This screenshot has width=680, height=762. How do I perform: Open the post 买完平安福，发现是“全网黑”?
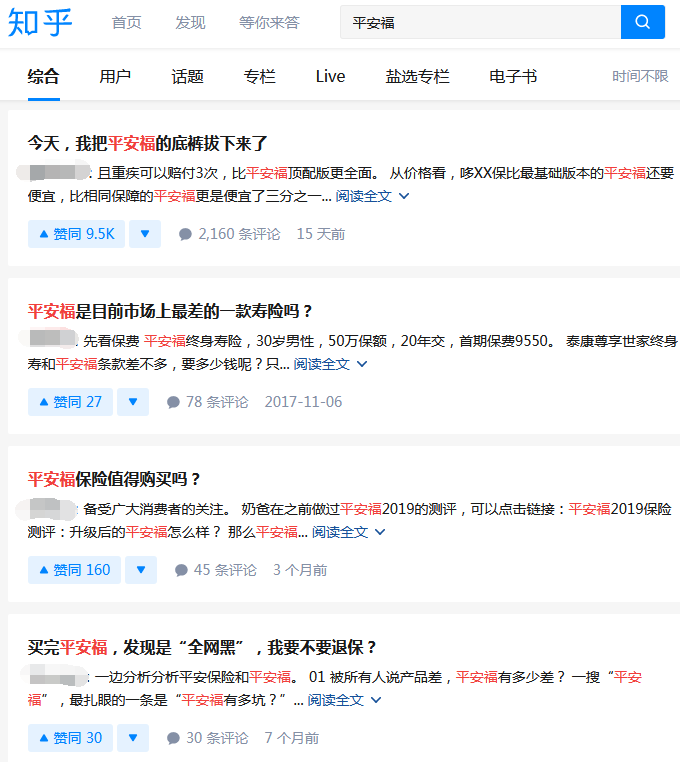(203, 648)
